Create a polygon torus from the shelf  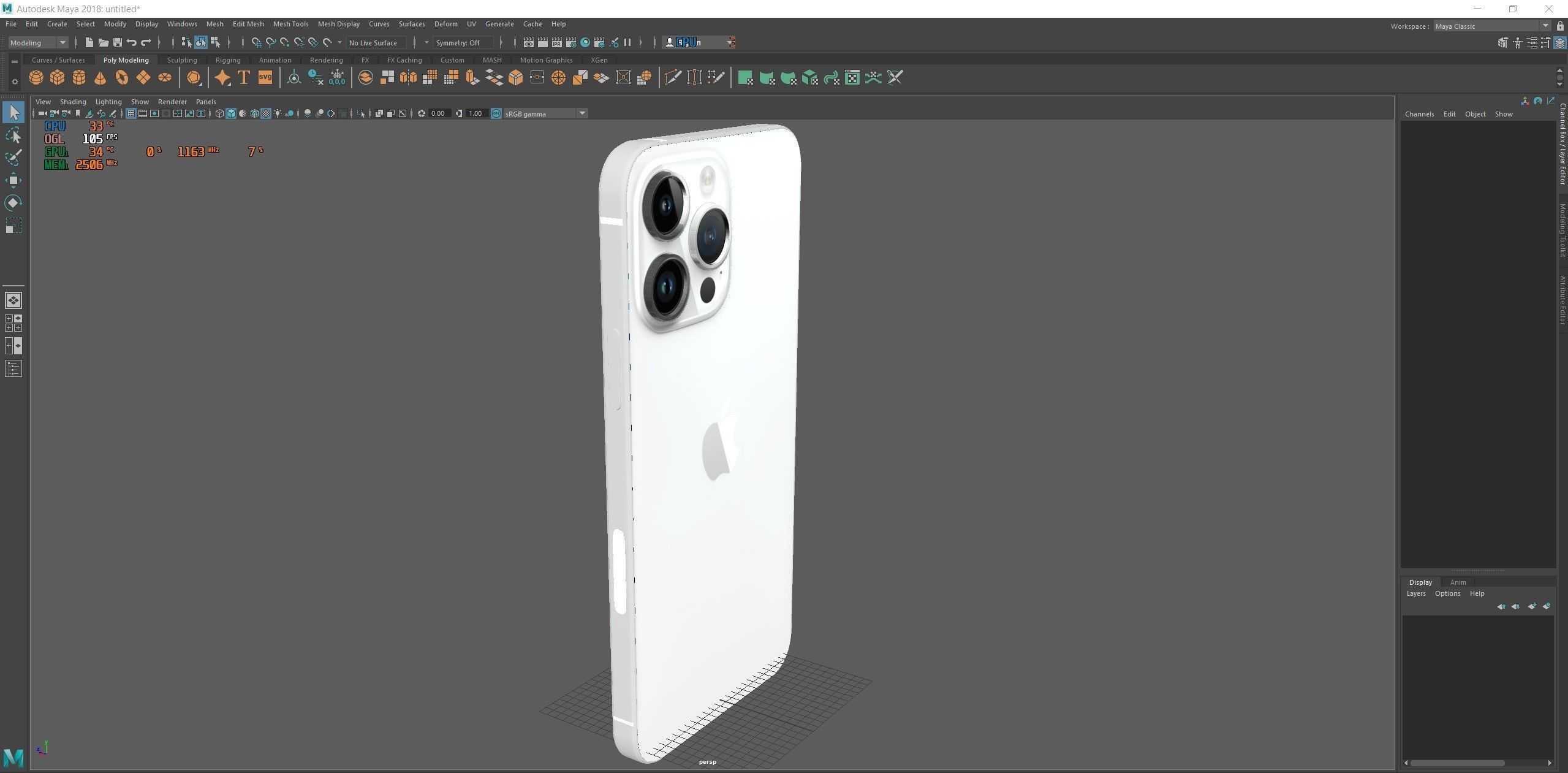tap(122, 78)
